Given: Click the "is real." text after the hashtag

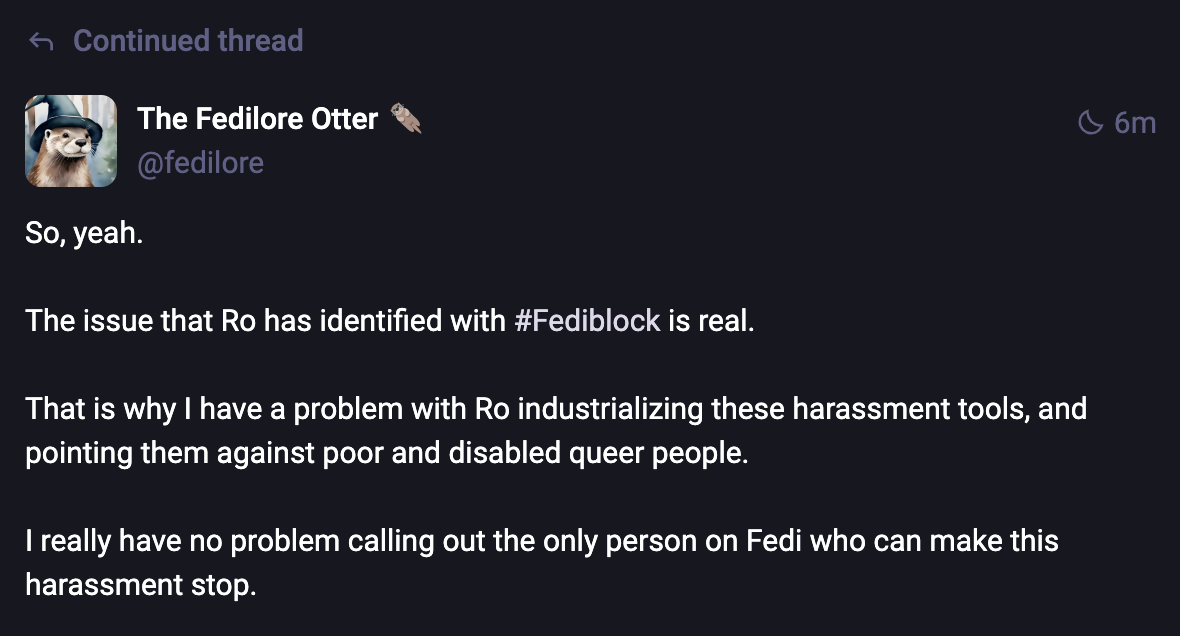Looking at the screenshot, I should (x=711, y=320).
